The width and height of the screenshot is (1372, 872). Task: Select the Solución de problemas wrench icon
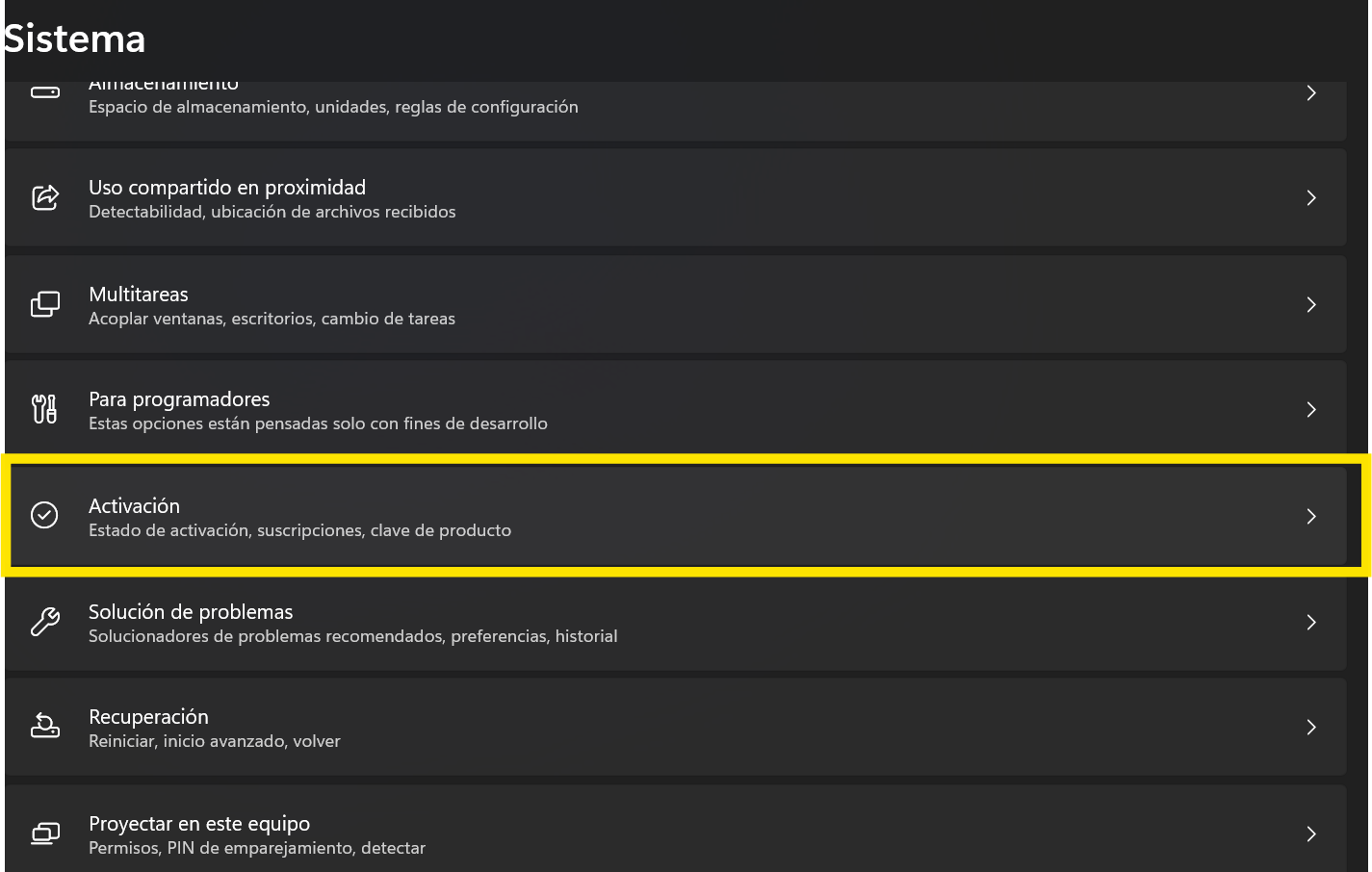tap(44, 622)
